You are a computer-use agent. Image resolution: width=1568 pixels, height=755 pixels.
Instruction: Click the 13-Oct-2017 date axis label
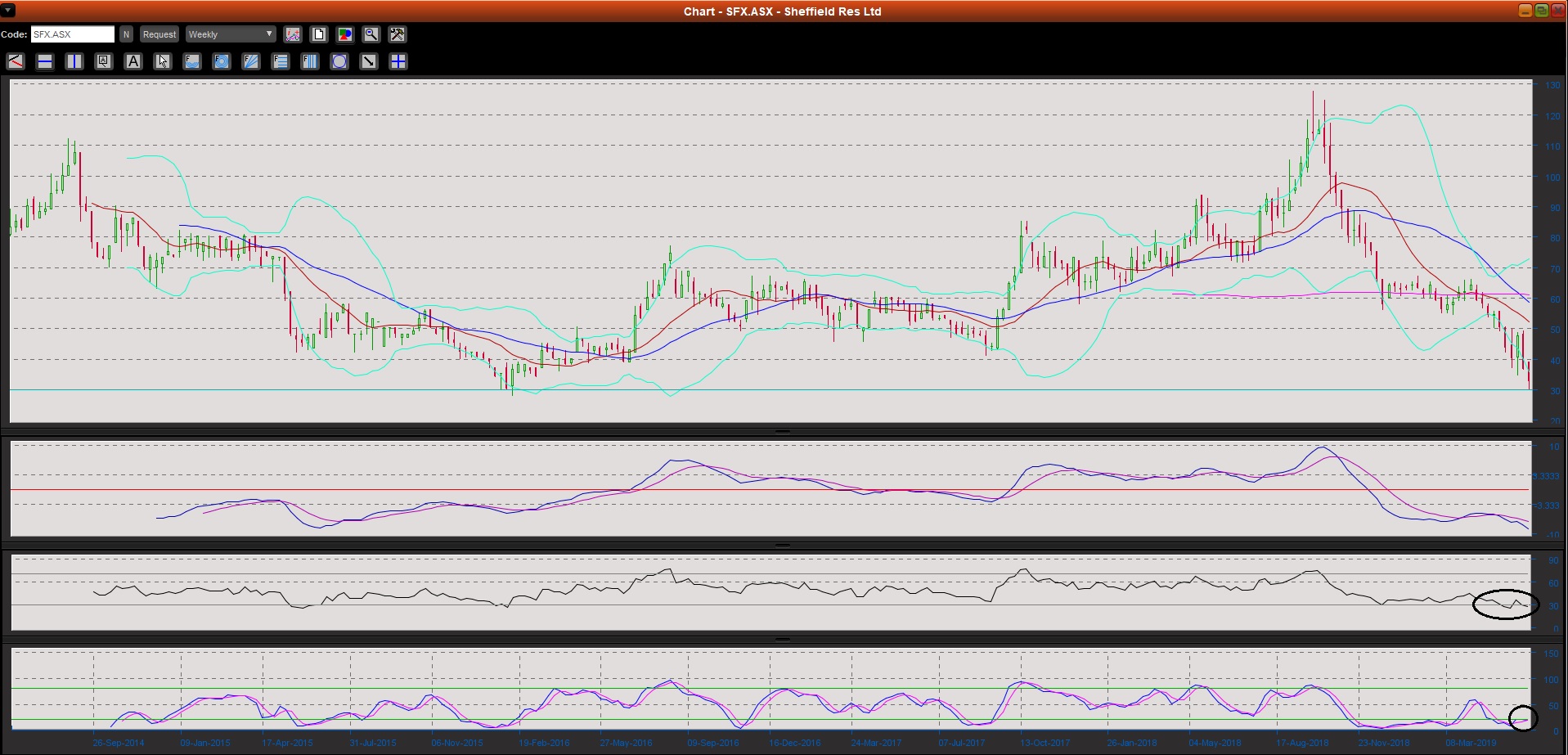tap(1045, 743)
